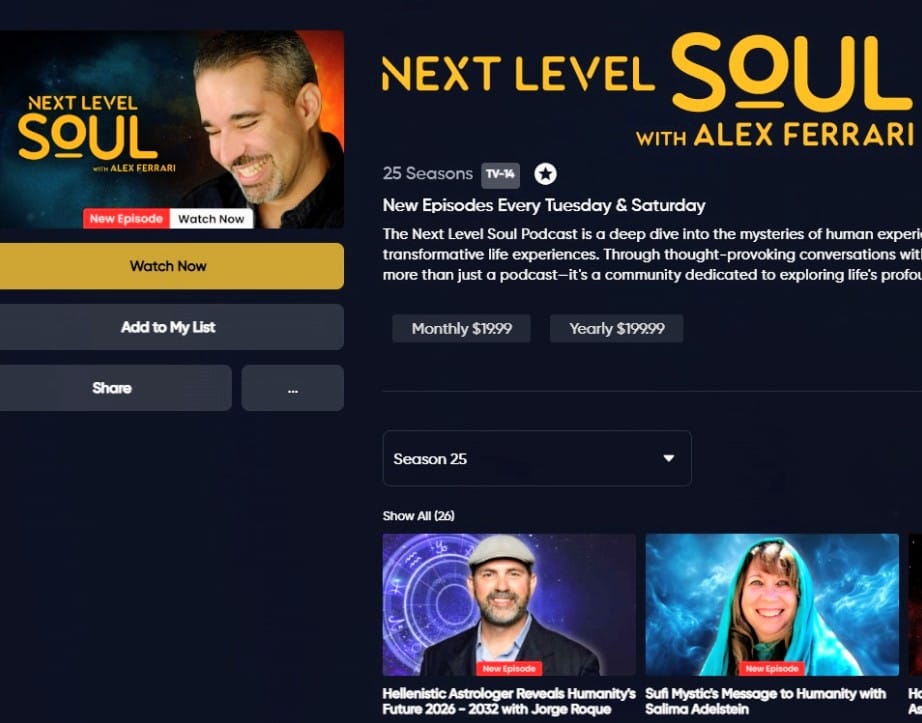
Task: Click the TV-14 rating badge
Action: [500, 175]
